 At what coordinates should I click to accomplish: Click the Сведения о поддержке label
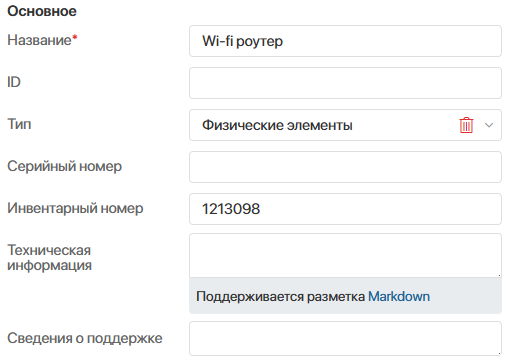click(x=85, y=338)
